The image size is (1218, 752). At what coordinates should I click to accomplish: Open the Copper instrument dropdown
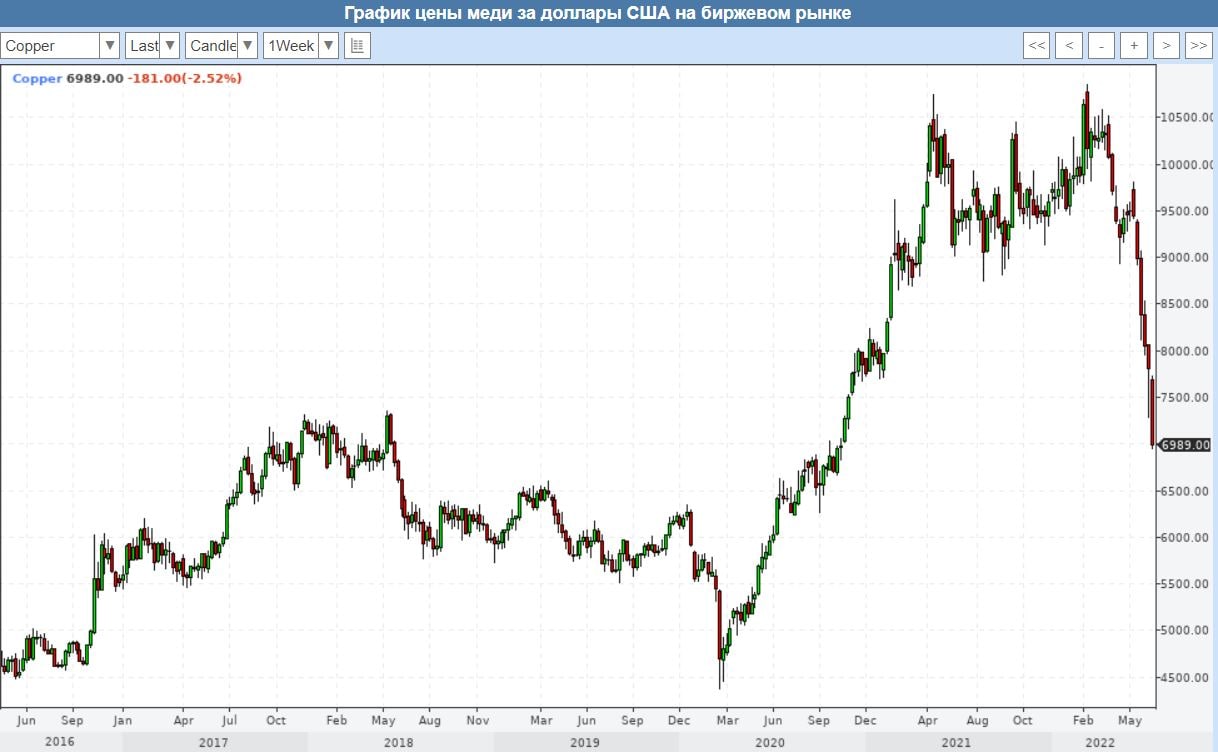(x=60, y=46)
